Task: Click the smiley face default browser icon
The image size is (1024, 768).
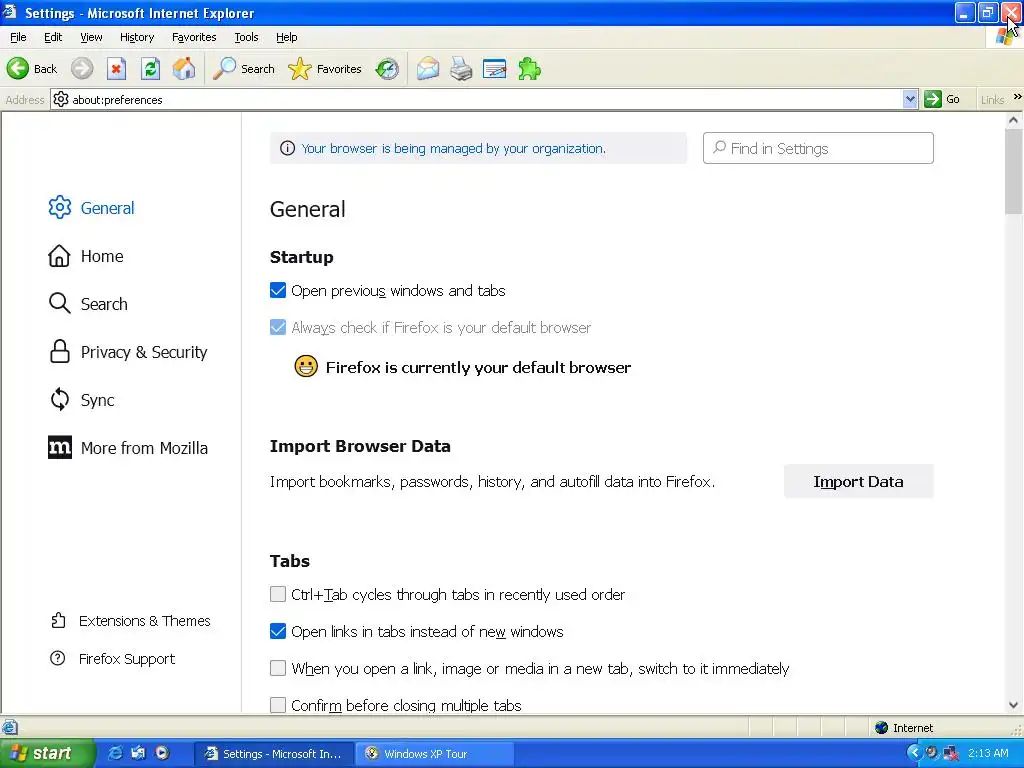Action: 306,366
